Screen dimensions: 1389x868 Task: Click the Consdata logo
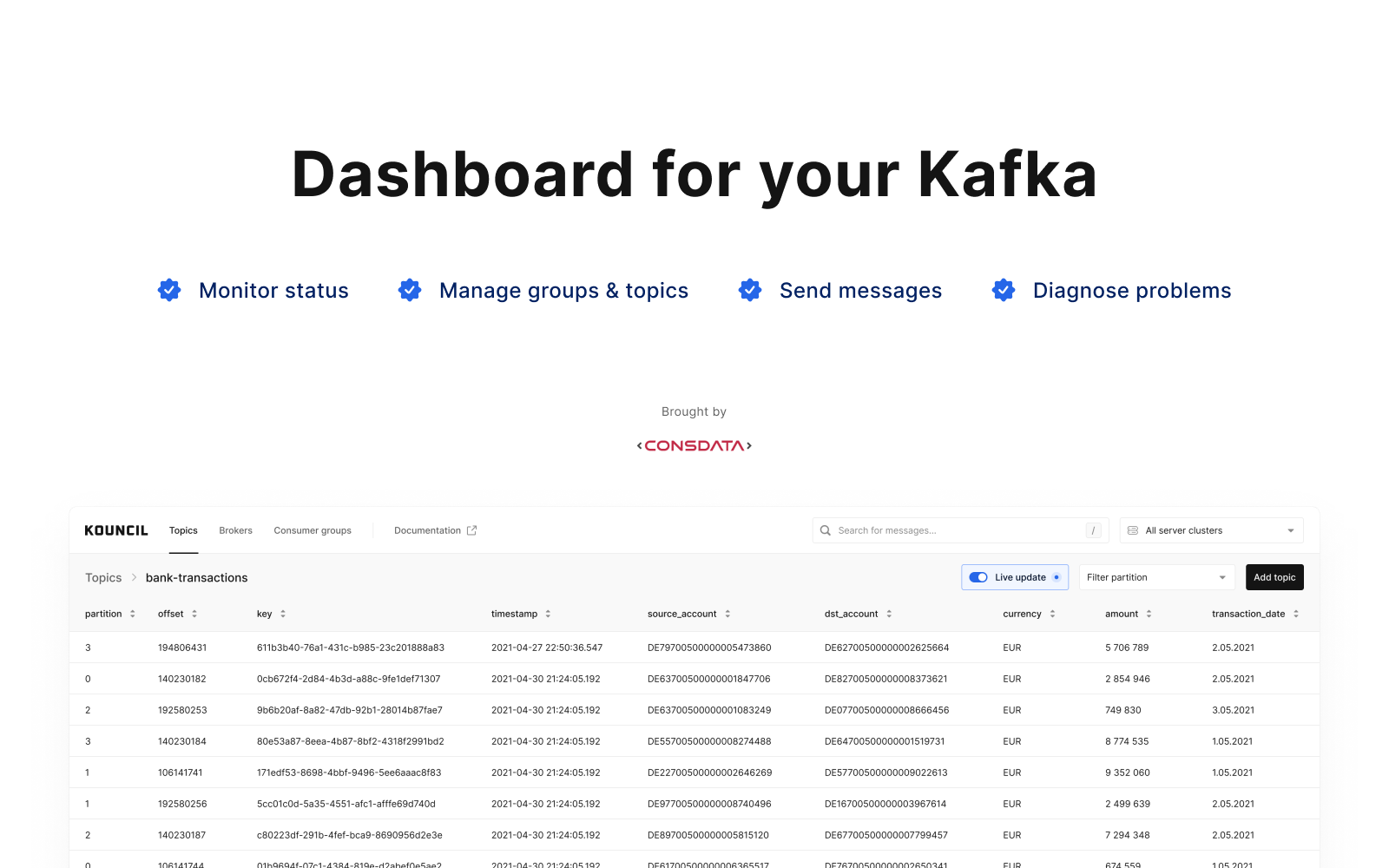click(694, 445)
